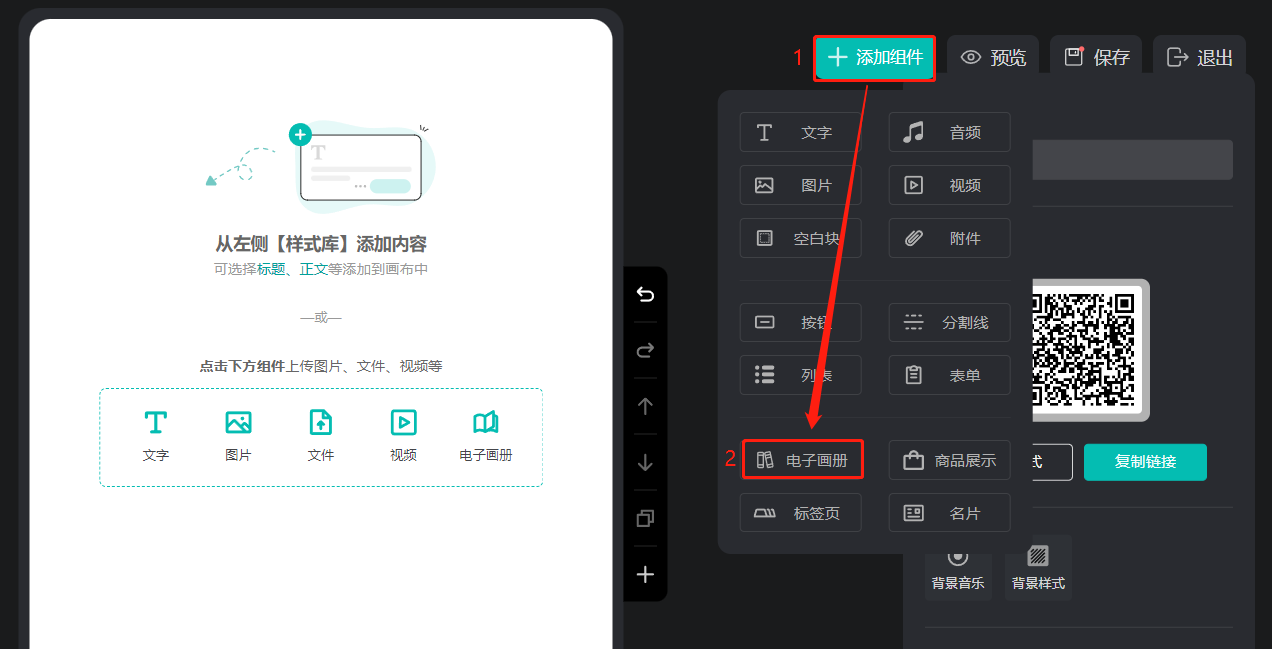The width and height of the screenshot is (1272, 649).
Task: Click 文件 file icon on canvas
Action: (320, 435)
